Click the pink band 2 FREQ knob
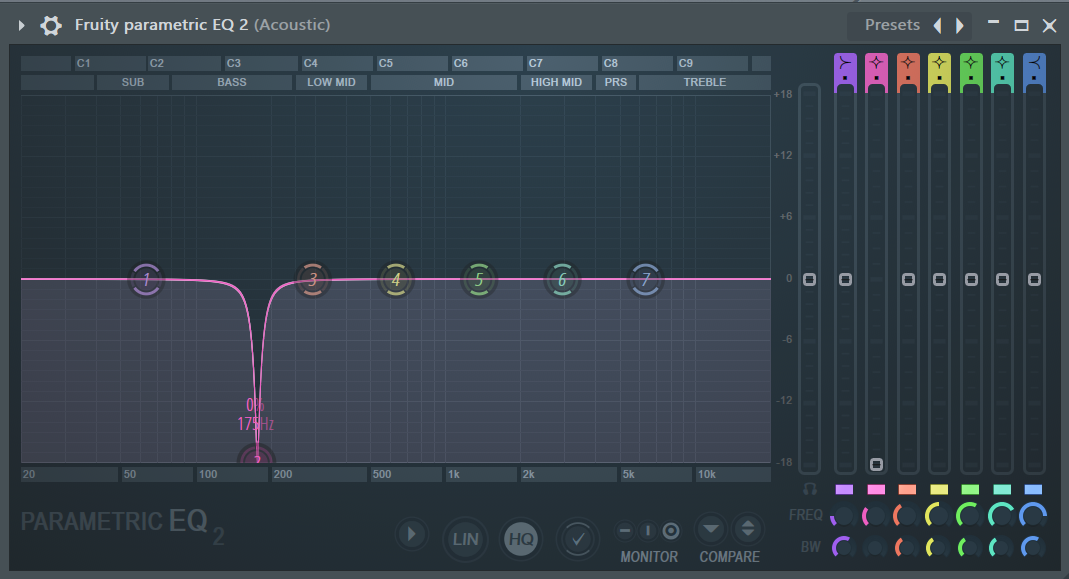This screenshot has height=579, width=1069. click(x=875, y=516)
